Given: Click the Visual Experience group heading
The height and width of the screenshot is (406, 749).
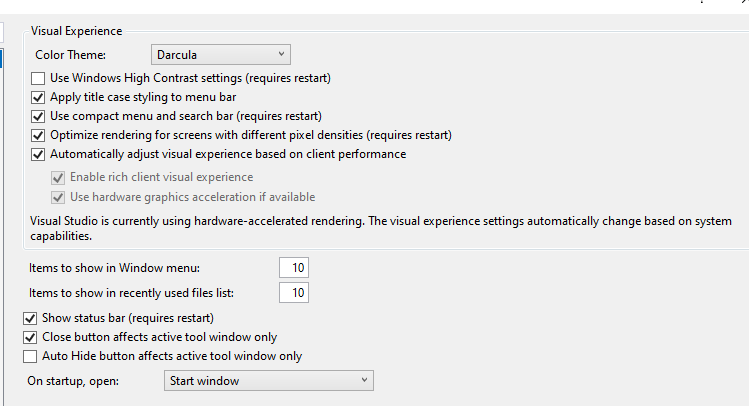Looking at the screenshot, I should point(76,31).
